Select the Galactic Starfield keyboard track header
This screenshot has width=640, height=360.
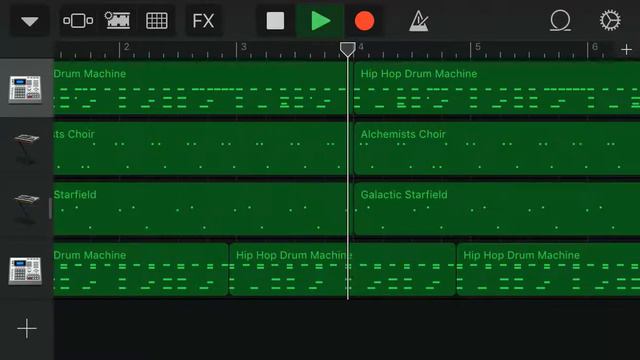pos(26,209)
